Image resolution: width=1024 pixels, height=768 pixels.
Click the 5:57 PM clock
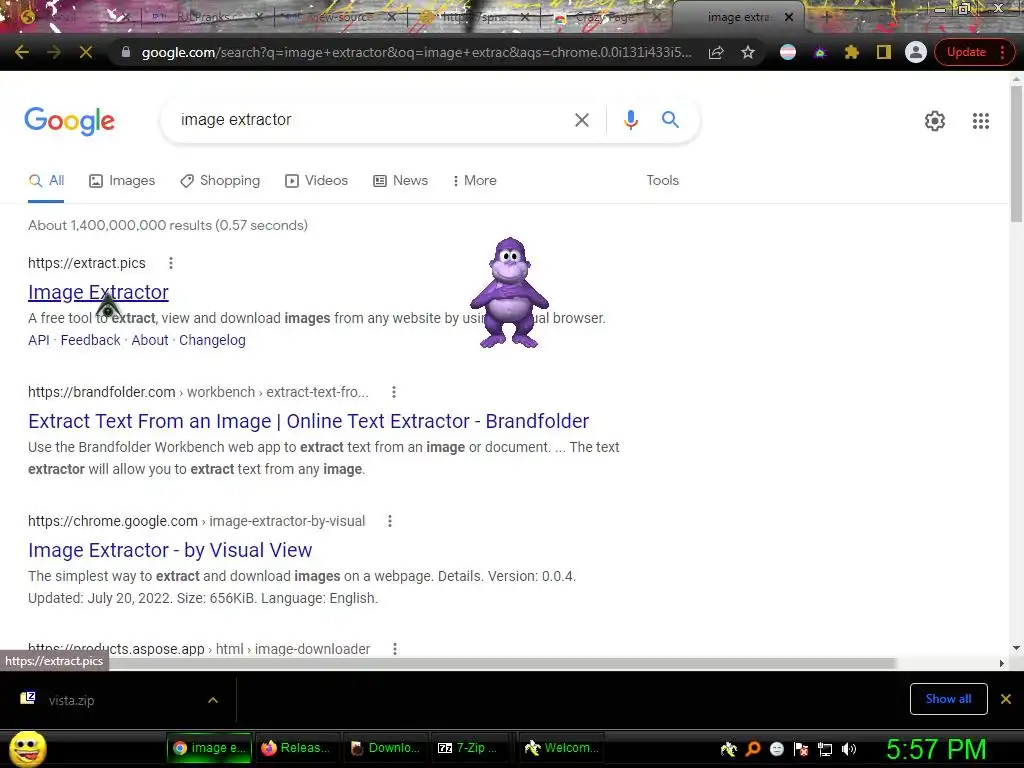tap(936, 750)
